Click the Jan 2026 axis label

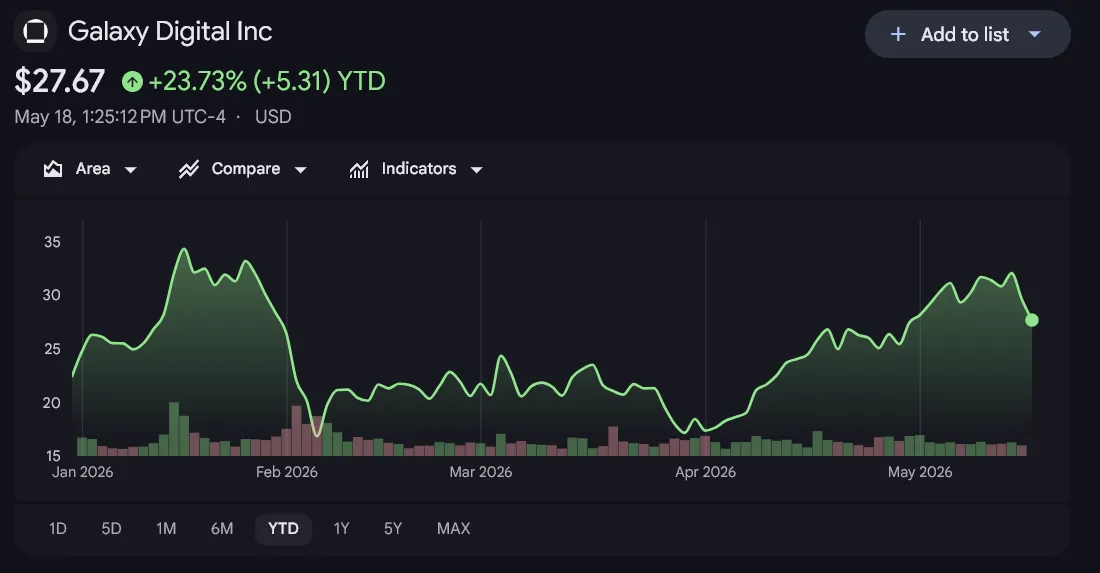83,472
